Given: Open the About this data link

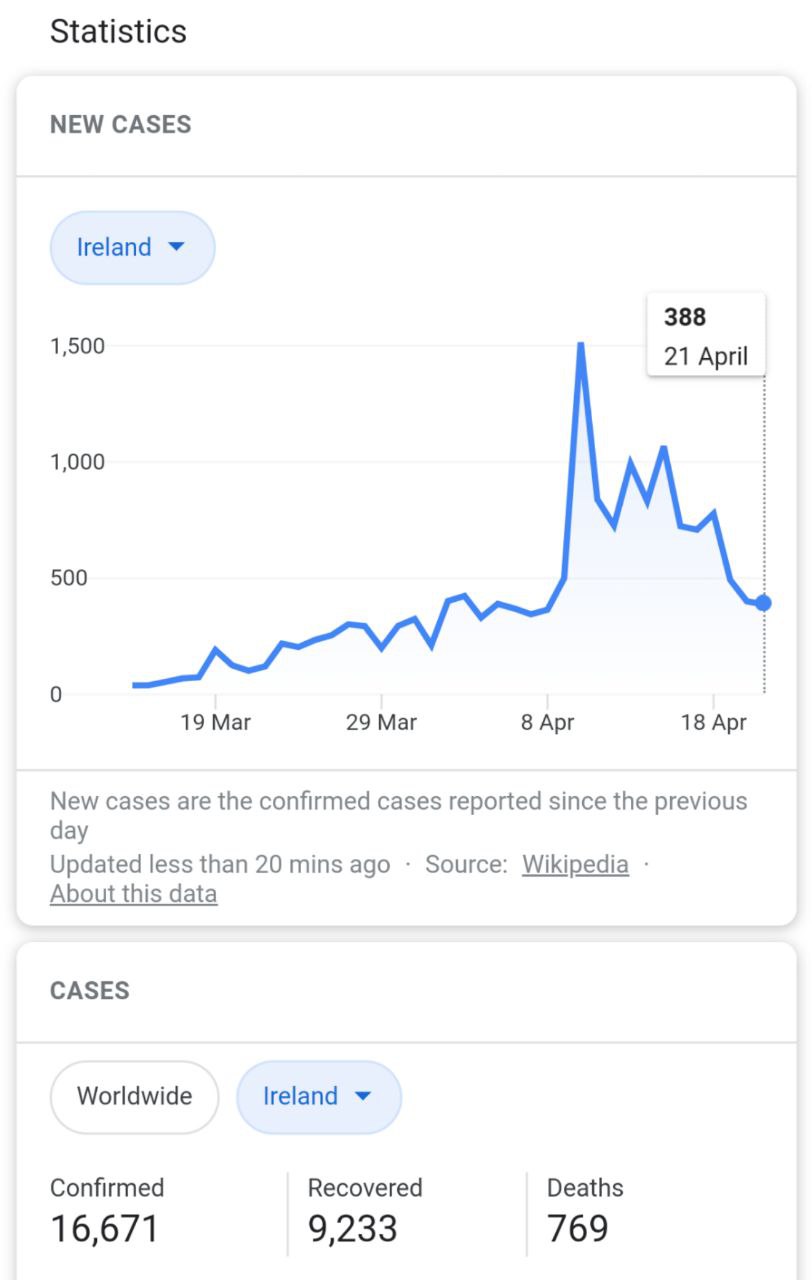Looking at the screenshot, I should [133, 893].
